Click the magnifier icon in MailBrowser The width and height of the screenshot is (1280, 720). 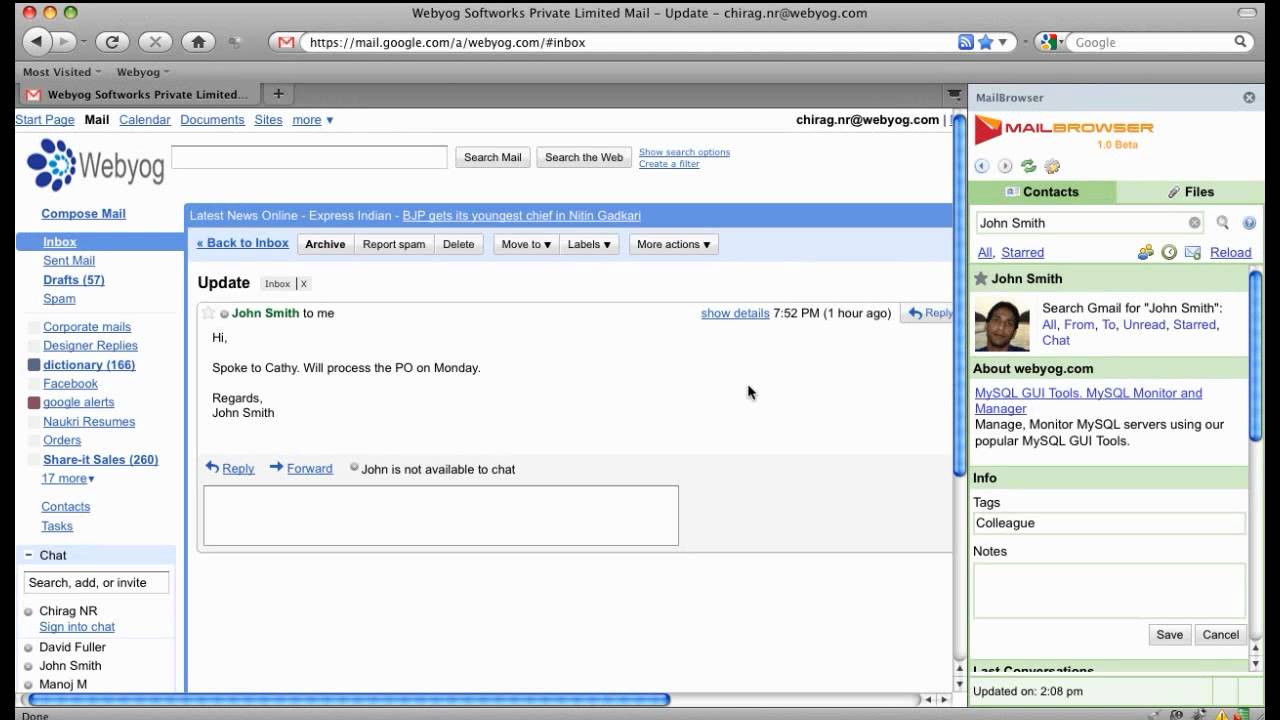[1222, 223]
